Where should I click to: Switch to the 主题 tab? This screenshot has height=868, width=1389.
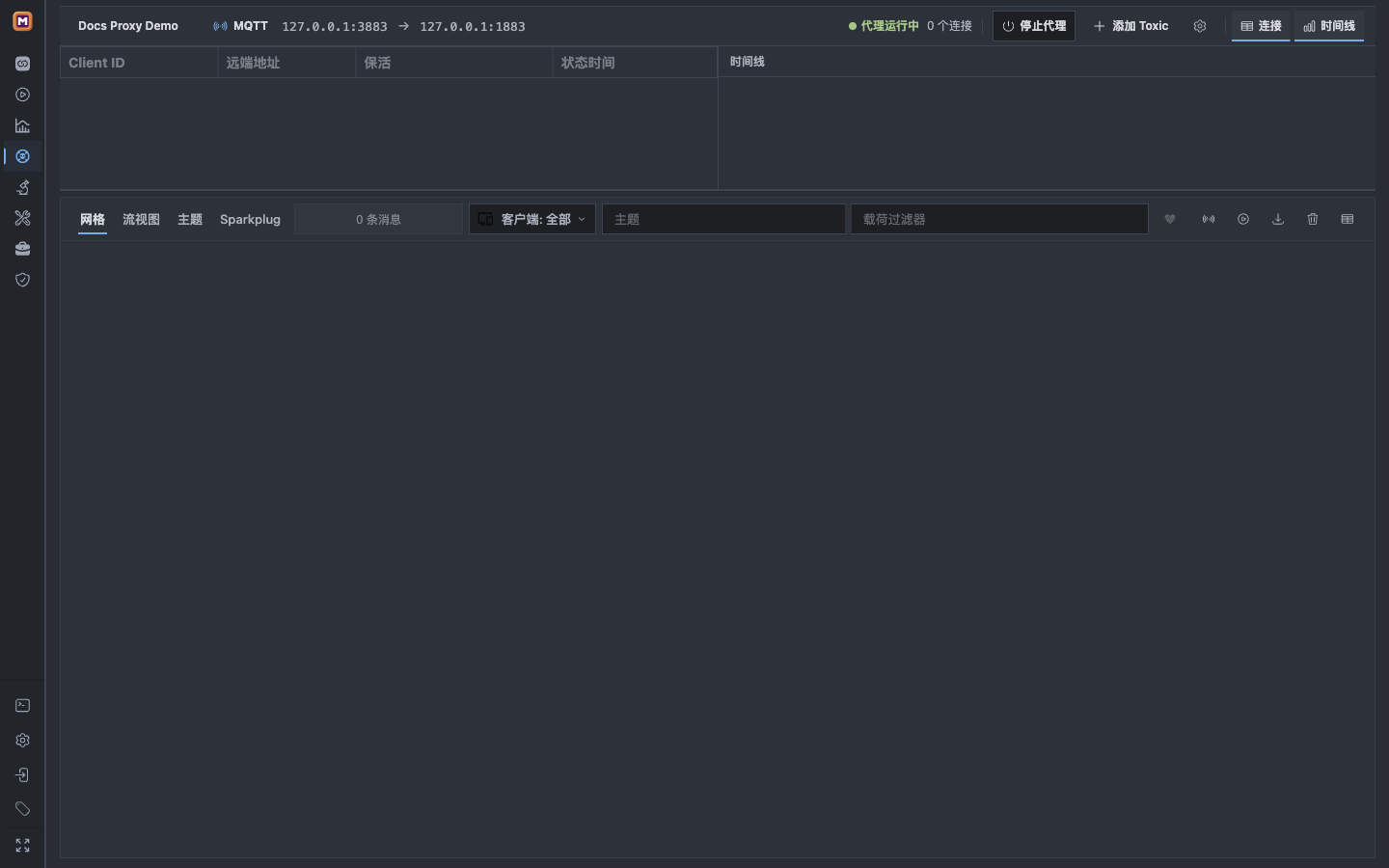tap(190, 219)
